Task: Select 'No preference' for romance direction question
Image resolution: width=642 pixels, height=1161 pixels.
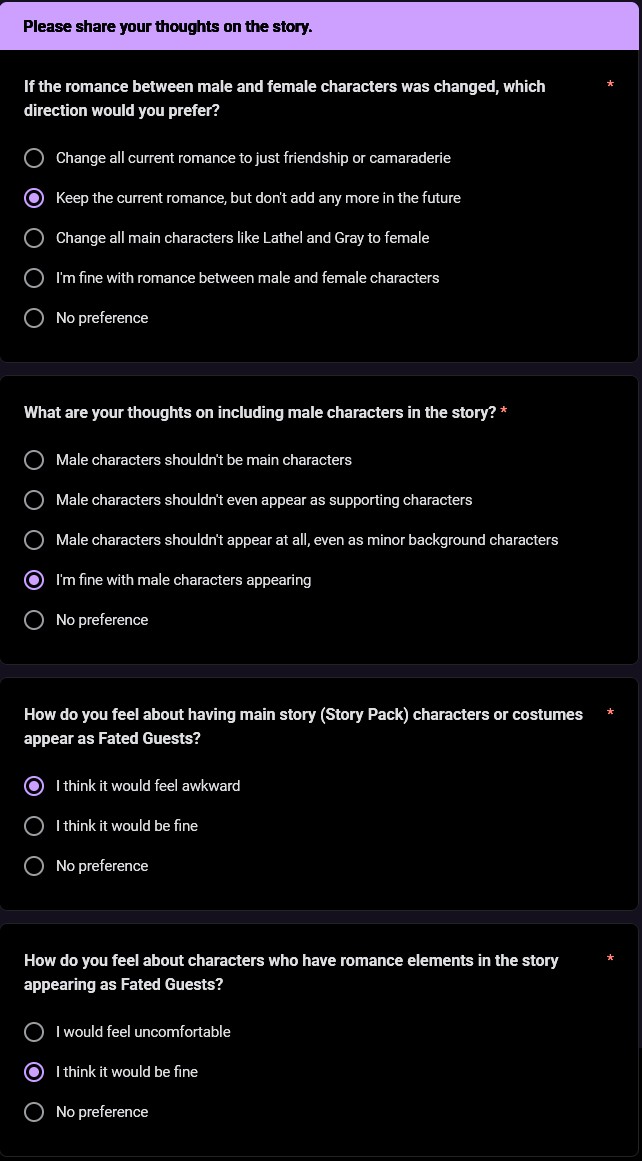Action: point(34,318)
